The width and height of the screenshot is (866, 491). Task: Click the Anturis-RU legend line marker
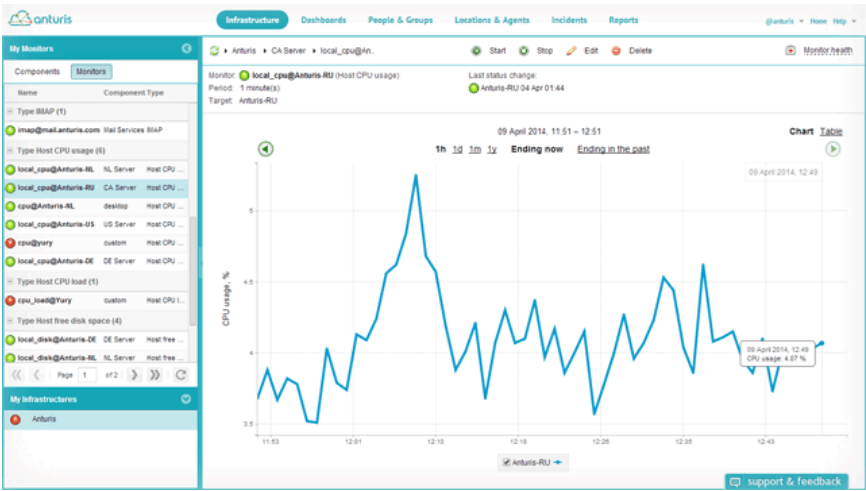click(558, 462)
